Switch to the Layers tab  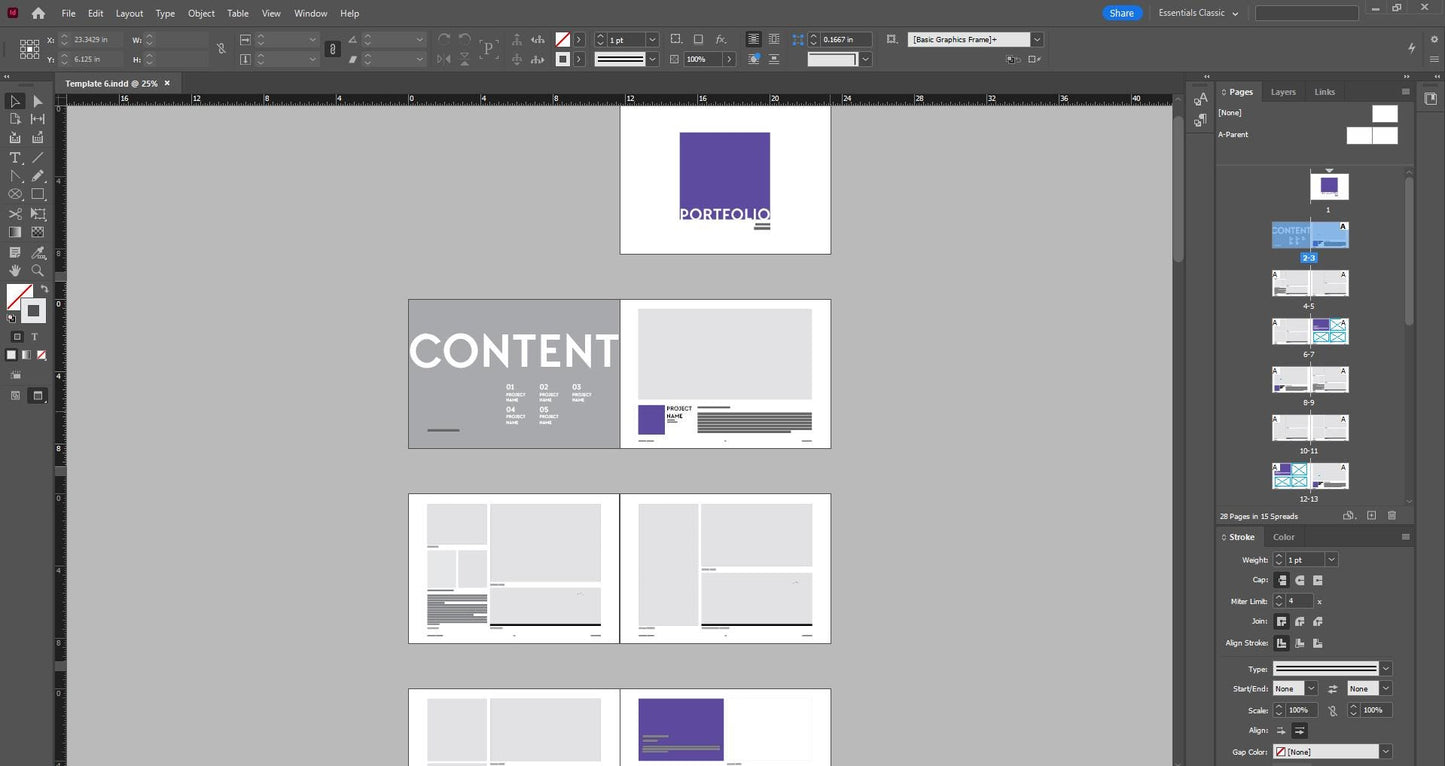coord(1283,92)
